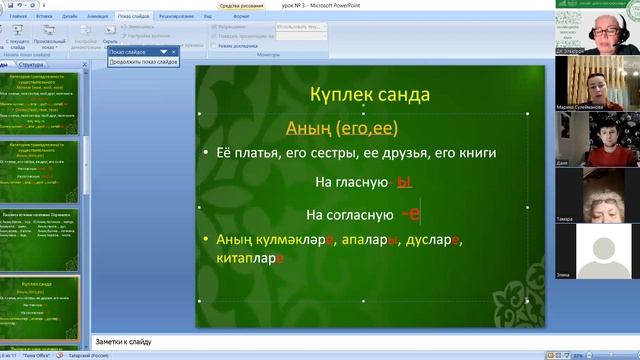Screen dimensions: 640x360
Task: Select the Показ слайдов ribbon tab
Action: click(x=133, y=16)
